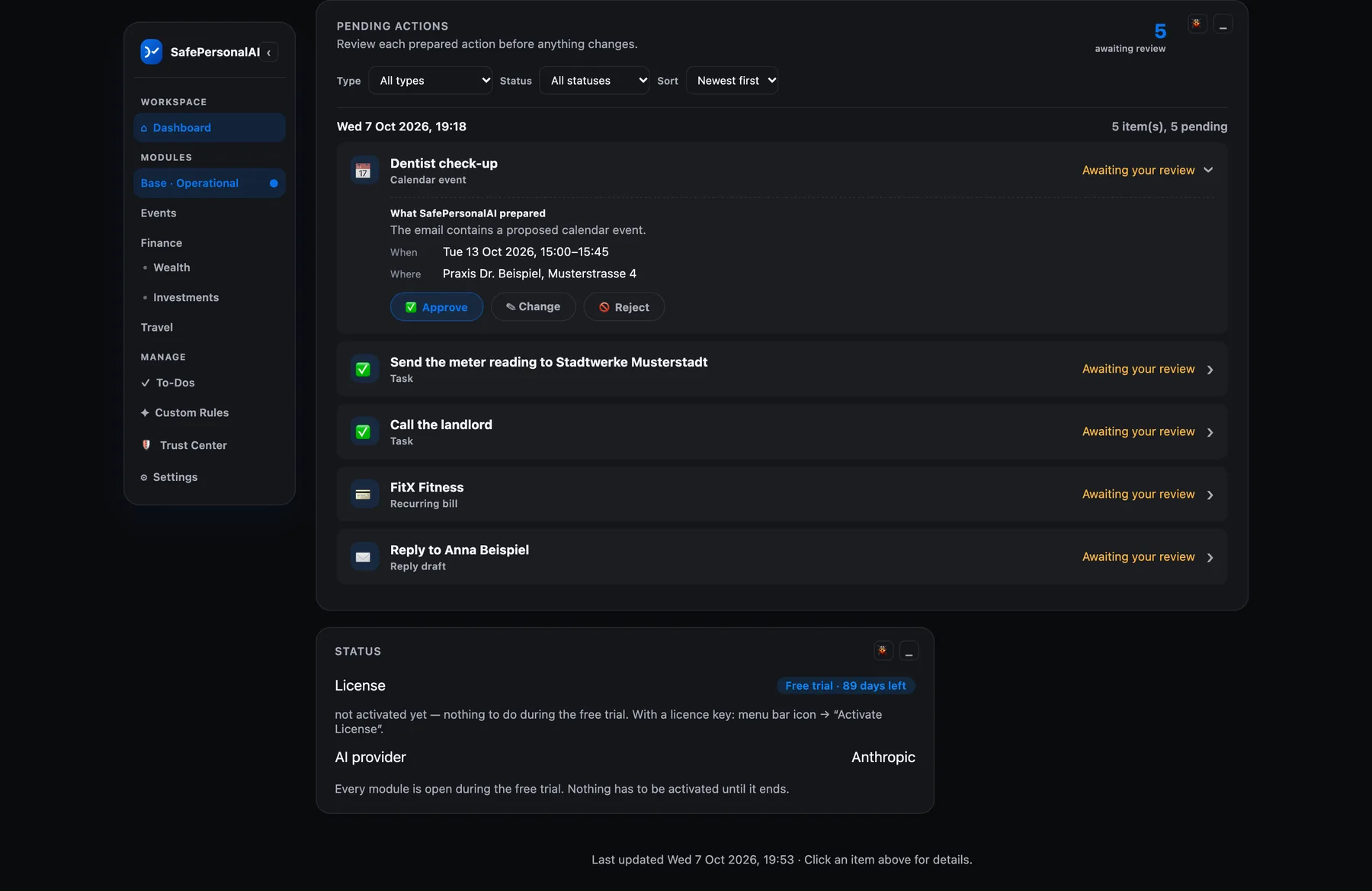Approve the Dentist check-up event
This screenshot has height=891, width=1372.
coord(437,306)
